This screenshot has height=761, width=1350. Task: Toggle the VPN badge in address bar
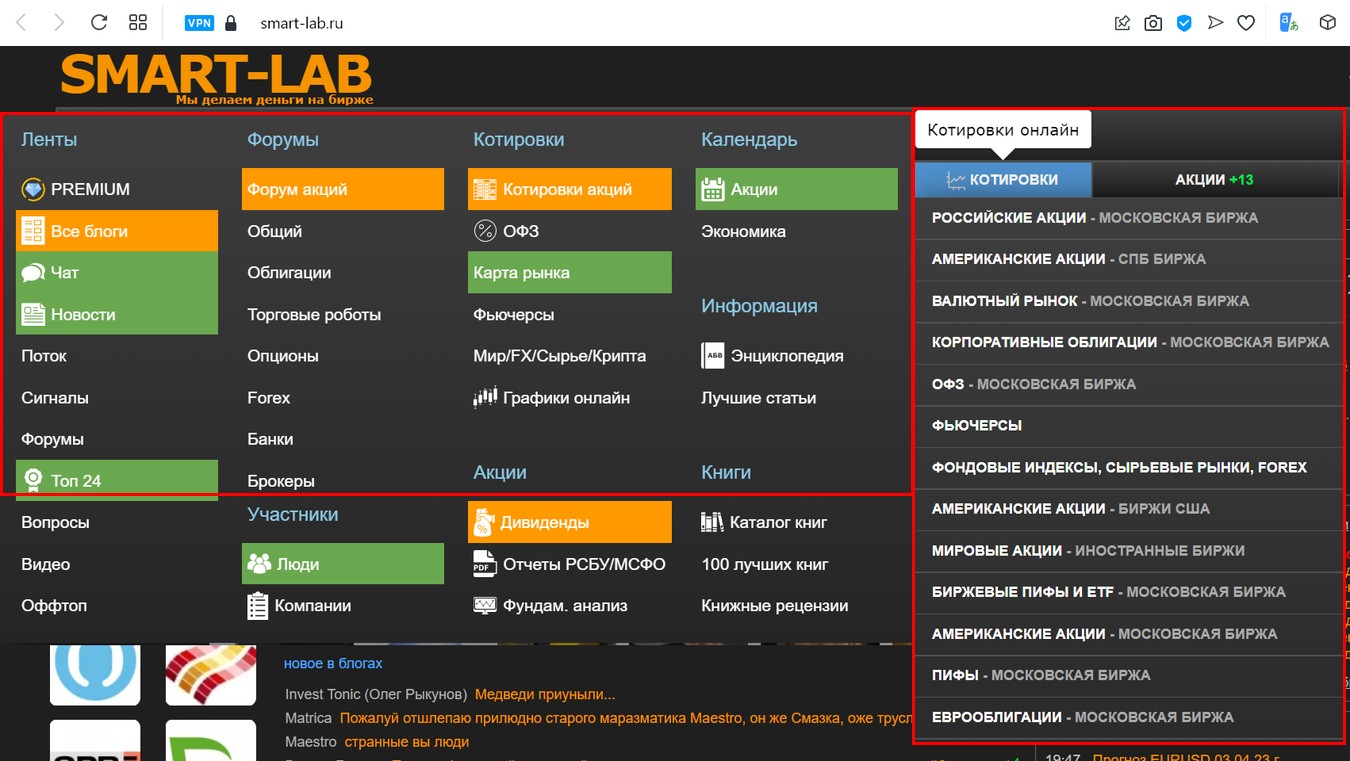(x=199, y=22)
